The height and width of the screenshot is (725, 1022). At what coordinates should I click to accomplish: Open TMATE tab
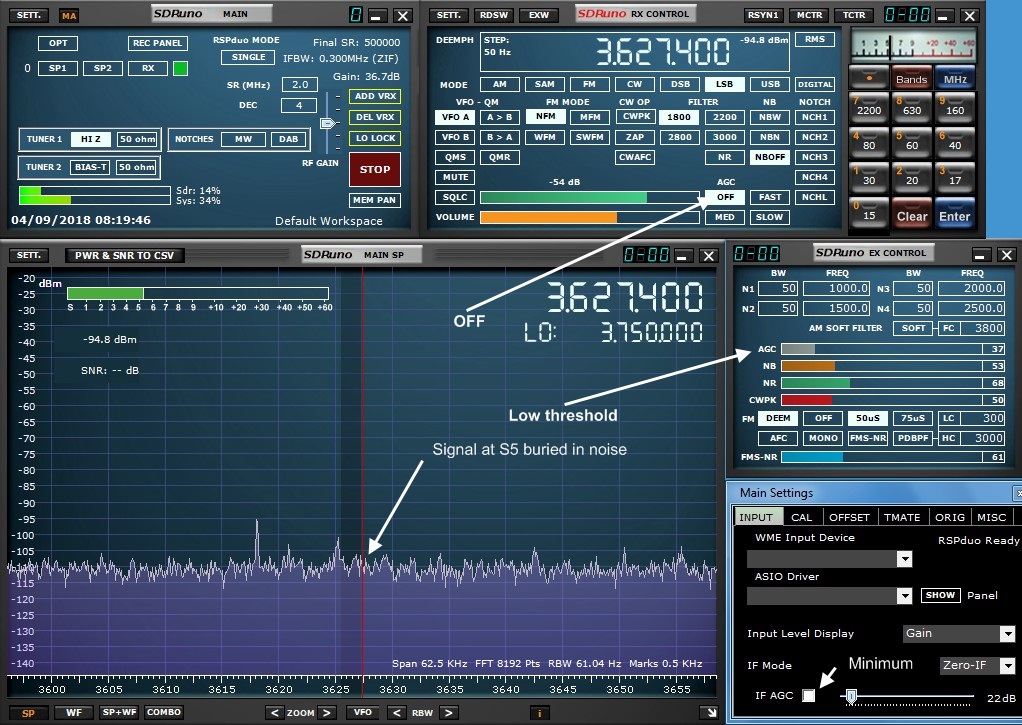click(902, 517)
